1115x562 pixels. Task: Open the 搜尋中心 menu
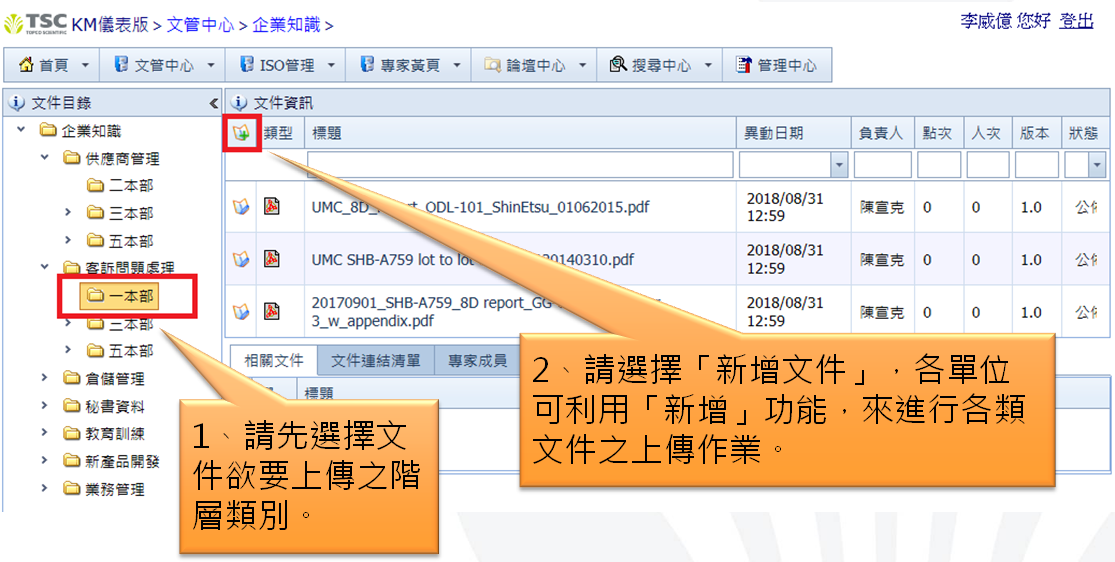point(660,65)
